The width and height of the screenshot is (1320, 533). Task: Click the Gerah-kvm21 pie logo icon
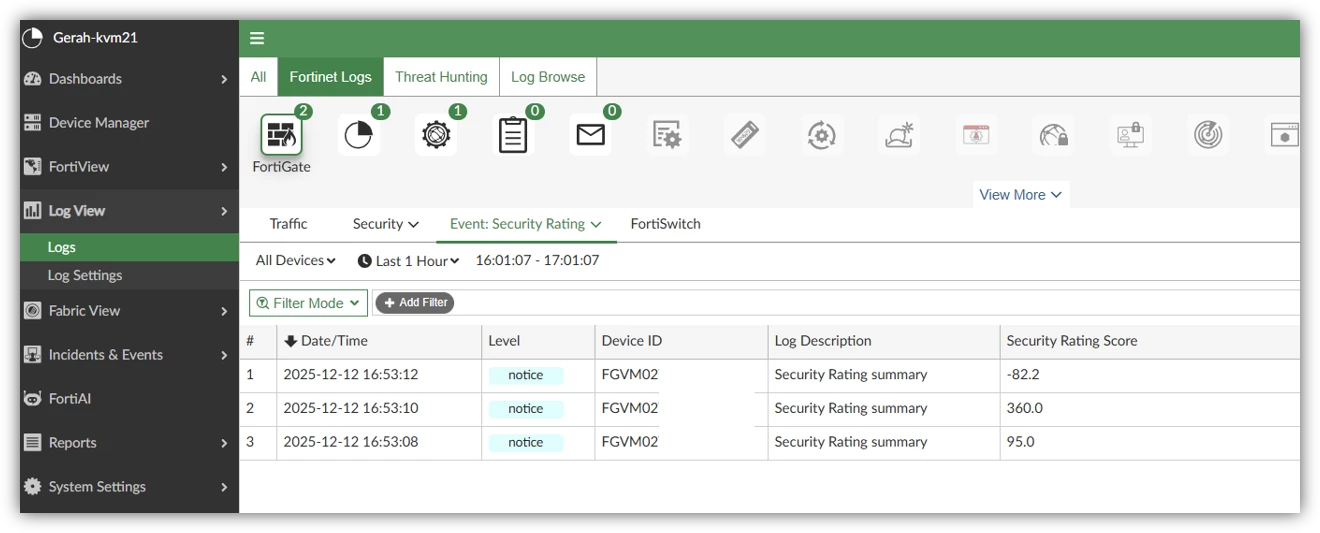tap(33, 37)
